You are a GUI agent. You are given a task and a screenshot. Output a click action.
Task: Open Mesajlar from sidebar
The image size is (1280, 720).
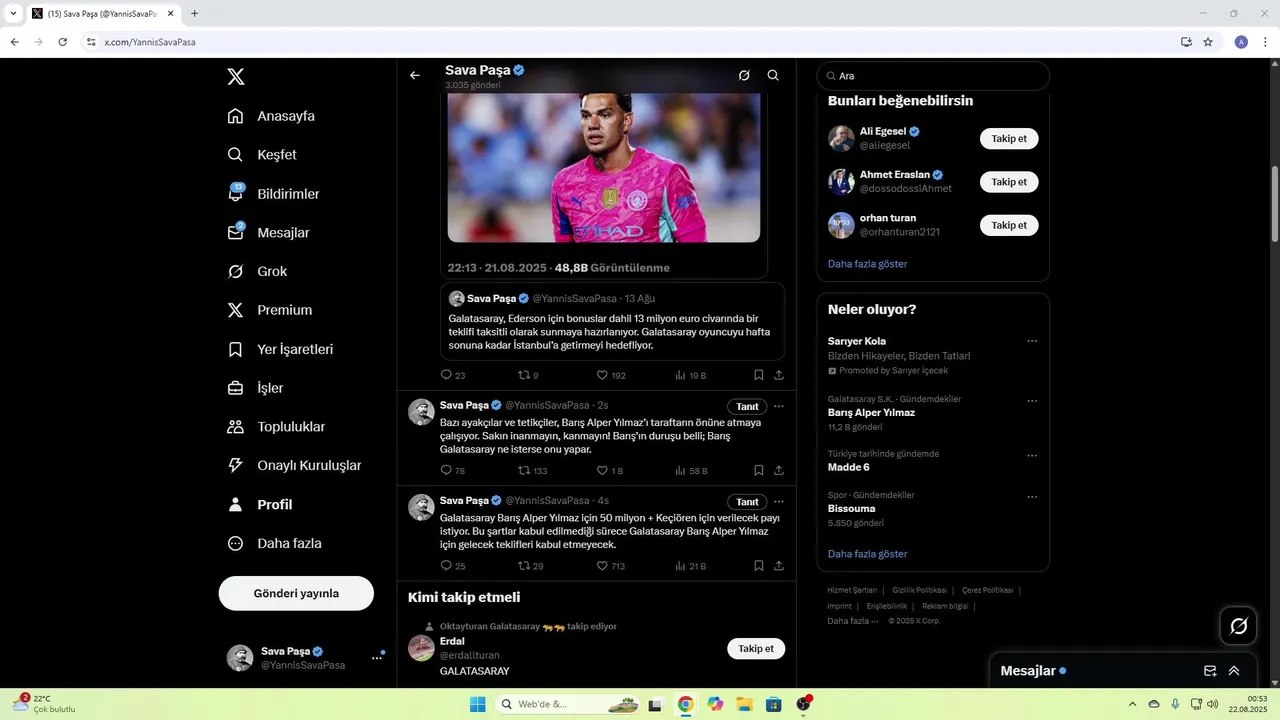click(x=268, y=233)
